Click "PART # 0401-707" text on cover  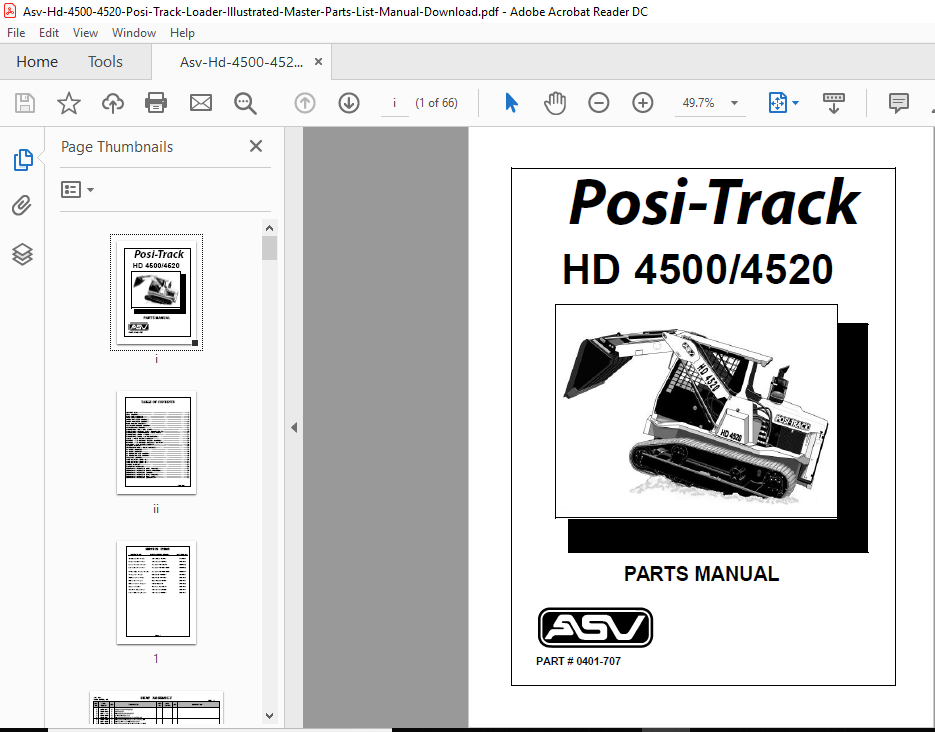coord(578,661)
